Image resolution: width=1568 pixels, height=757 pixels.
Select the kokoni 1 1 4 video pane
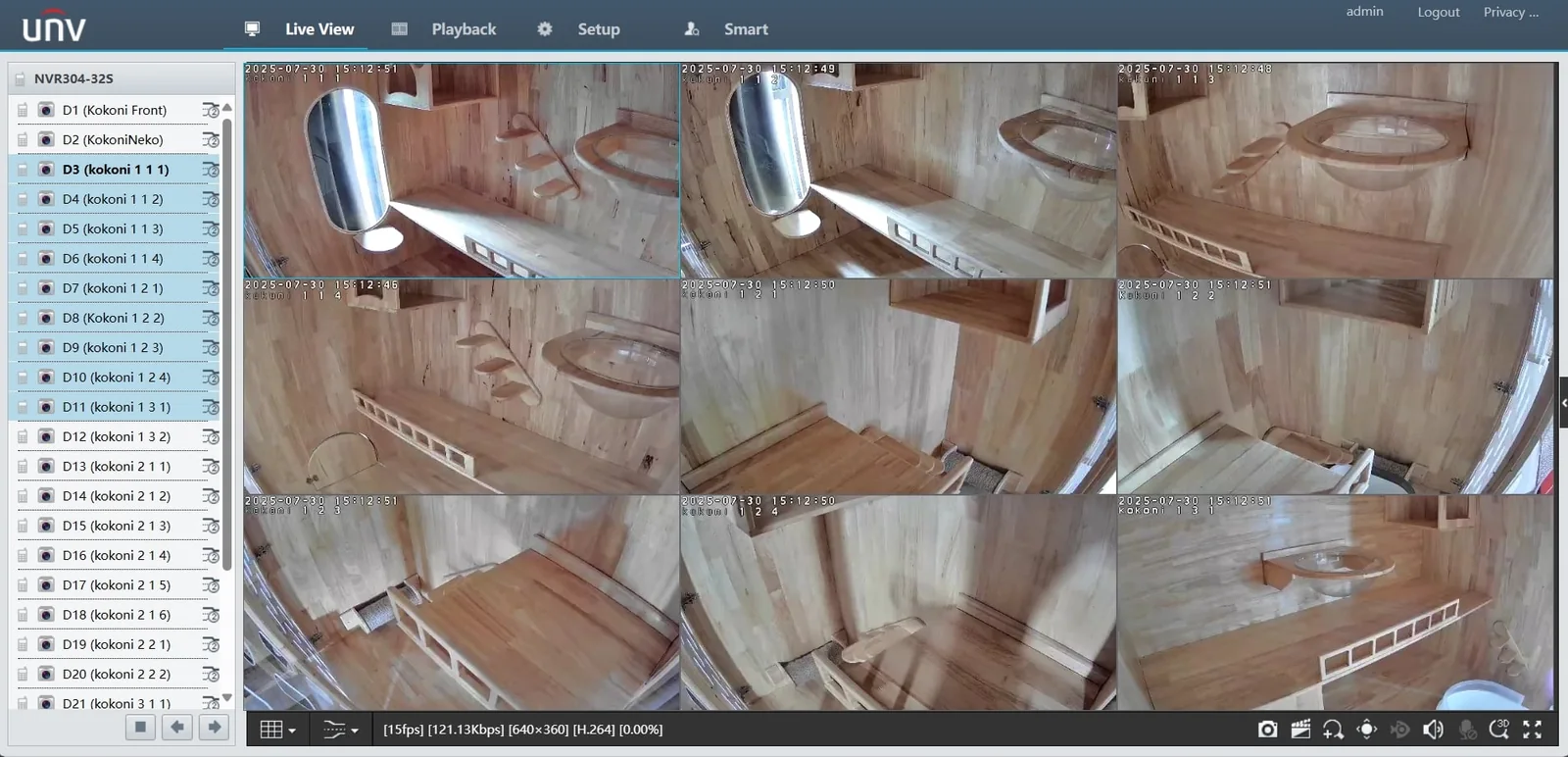tap(462, 386)
